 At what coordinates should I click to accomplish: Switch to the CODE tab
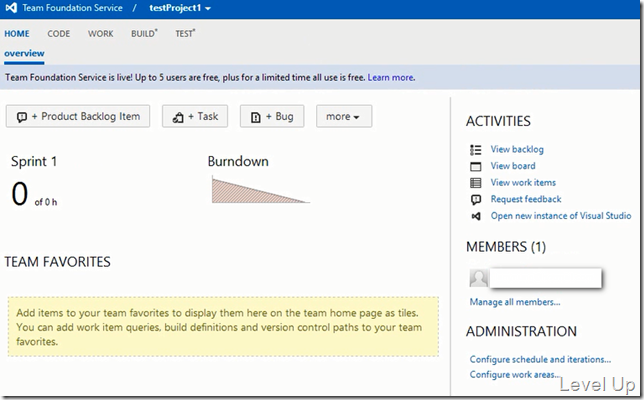pyautogui.click(x=59, y=34)
